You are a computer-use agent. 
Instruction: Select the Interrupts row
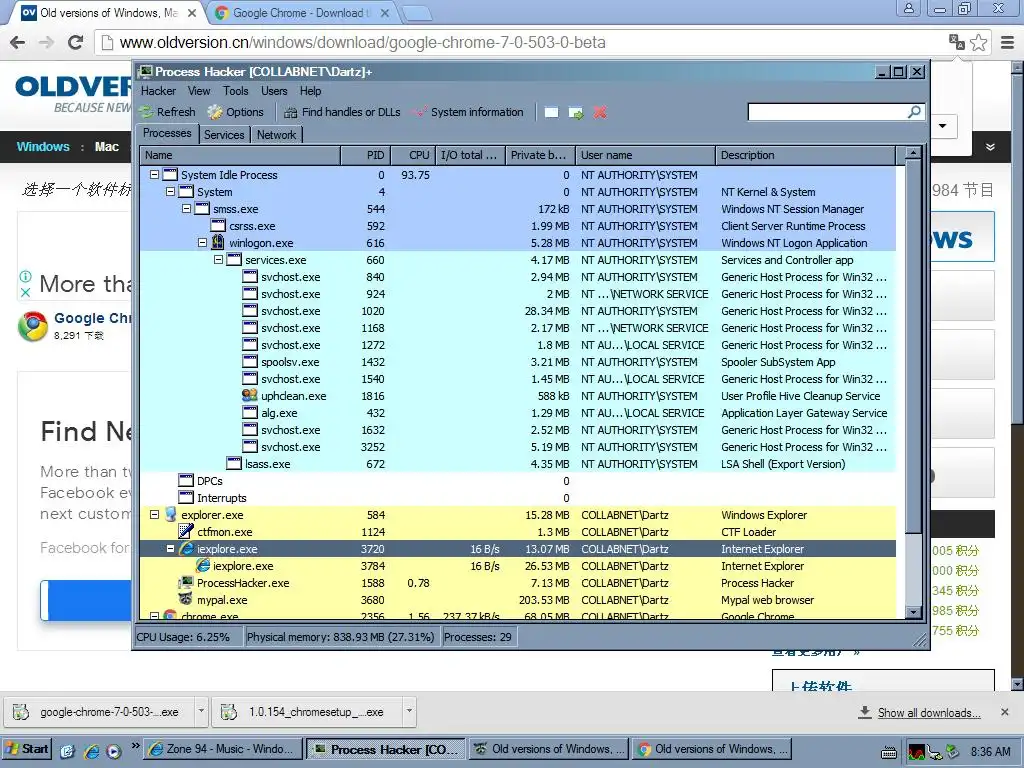tap(518, 498)
